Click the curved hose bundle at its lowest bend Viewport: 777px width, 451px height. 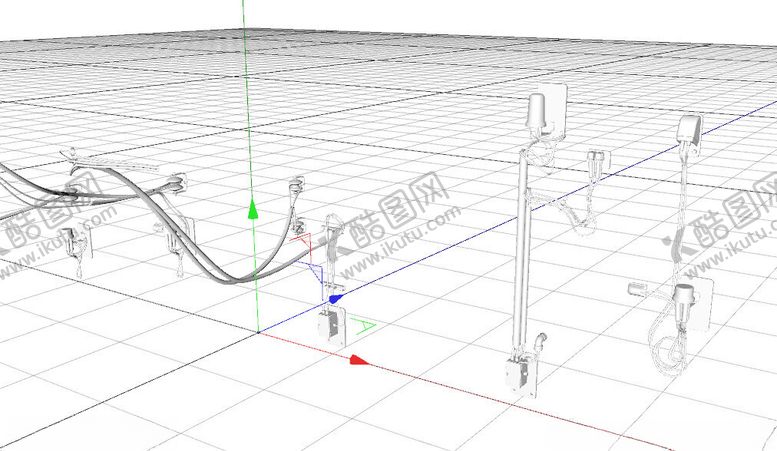click(x=238, y=276)
